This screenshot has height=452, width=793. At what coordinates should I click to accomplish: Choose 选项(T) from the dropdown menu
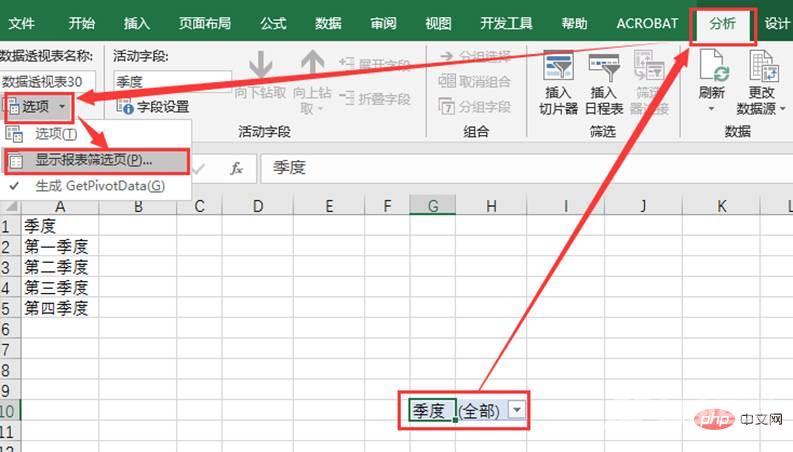pyautogui.click(x=56, y=133)
